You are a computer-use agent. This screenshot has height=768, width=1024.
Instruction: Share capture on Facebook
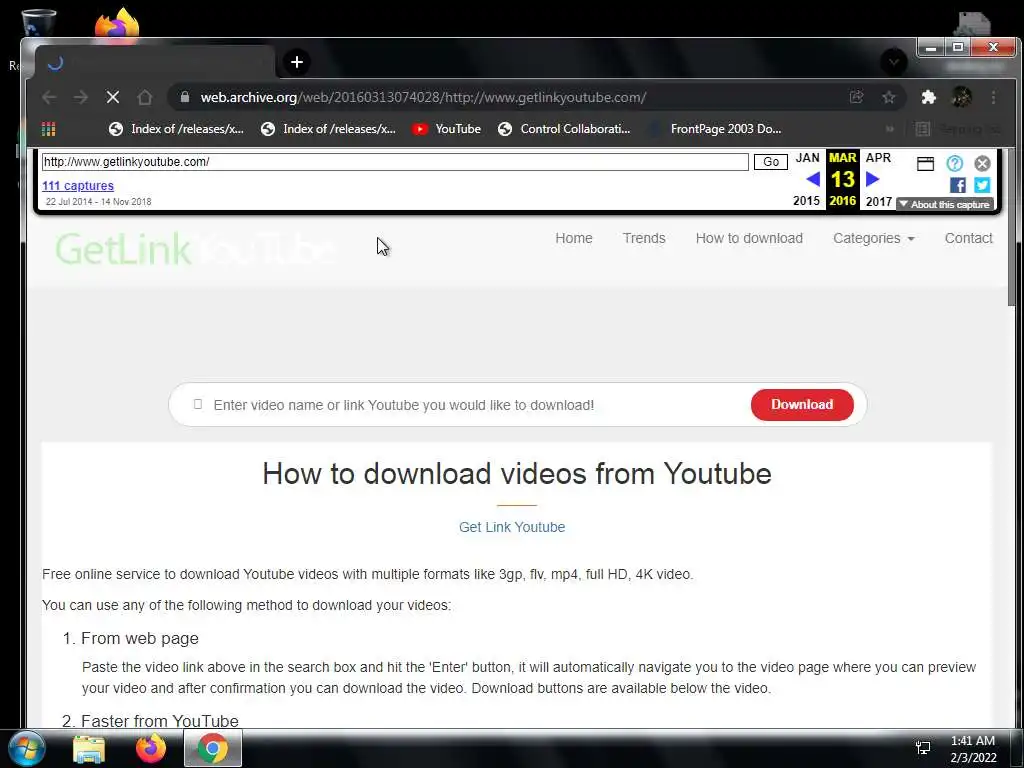click(x=957, y=185)
